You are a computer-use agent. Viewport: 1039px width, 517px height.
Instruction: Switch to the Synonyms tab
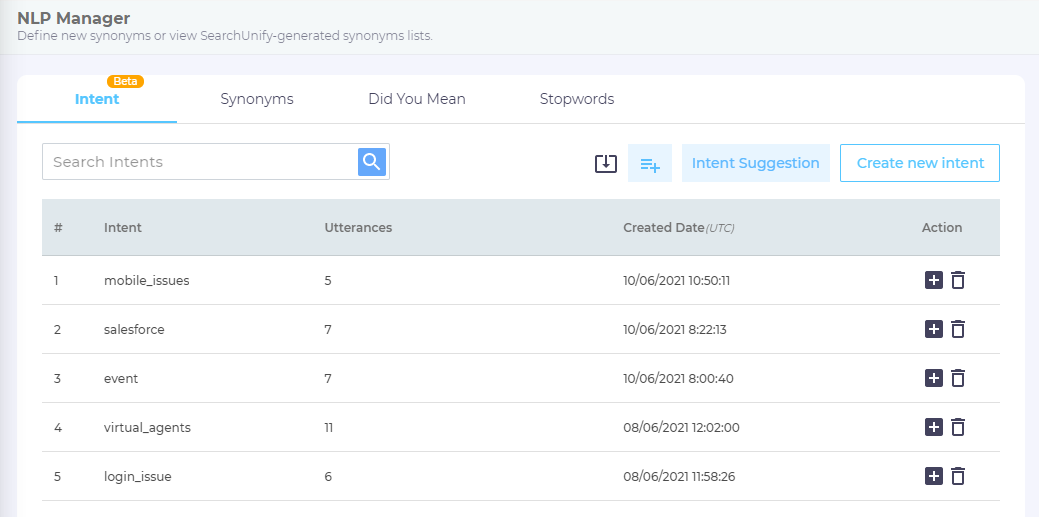click(x=257, y=99)
